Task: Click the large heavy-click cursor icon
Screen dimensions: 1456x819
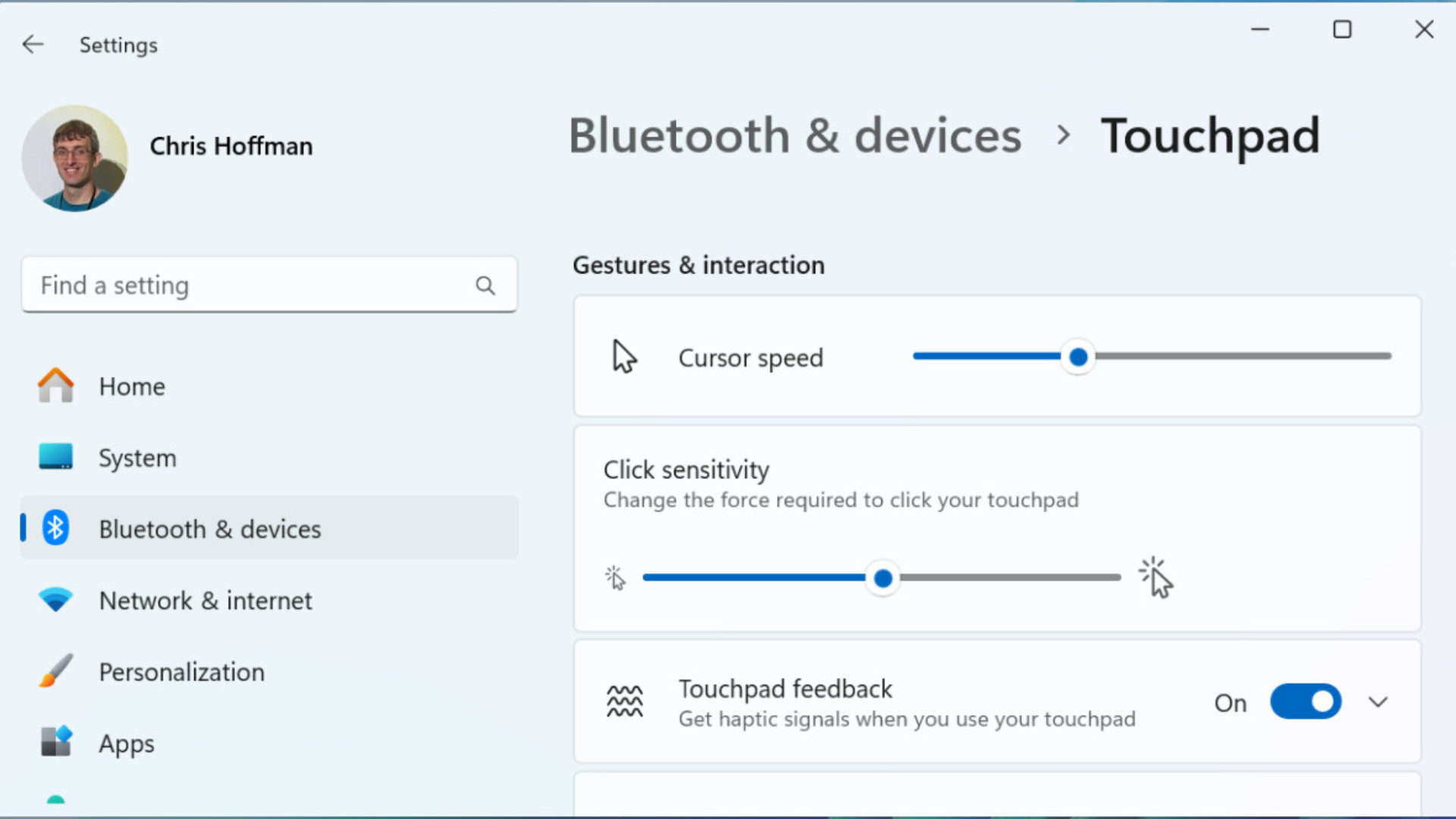Action: [x=1156, y=579]
